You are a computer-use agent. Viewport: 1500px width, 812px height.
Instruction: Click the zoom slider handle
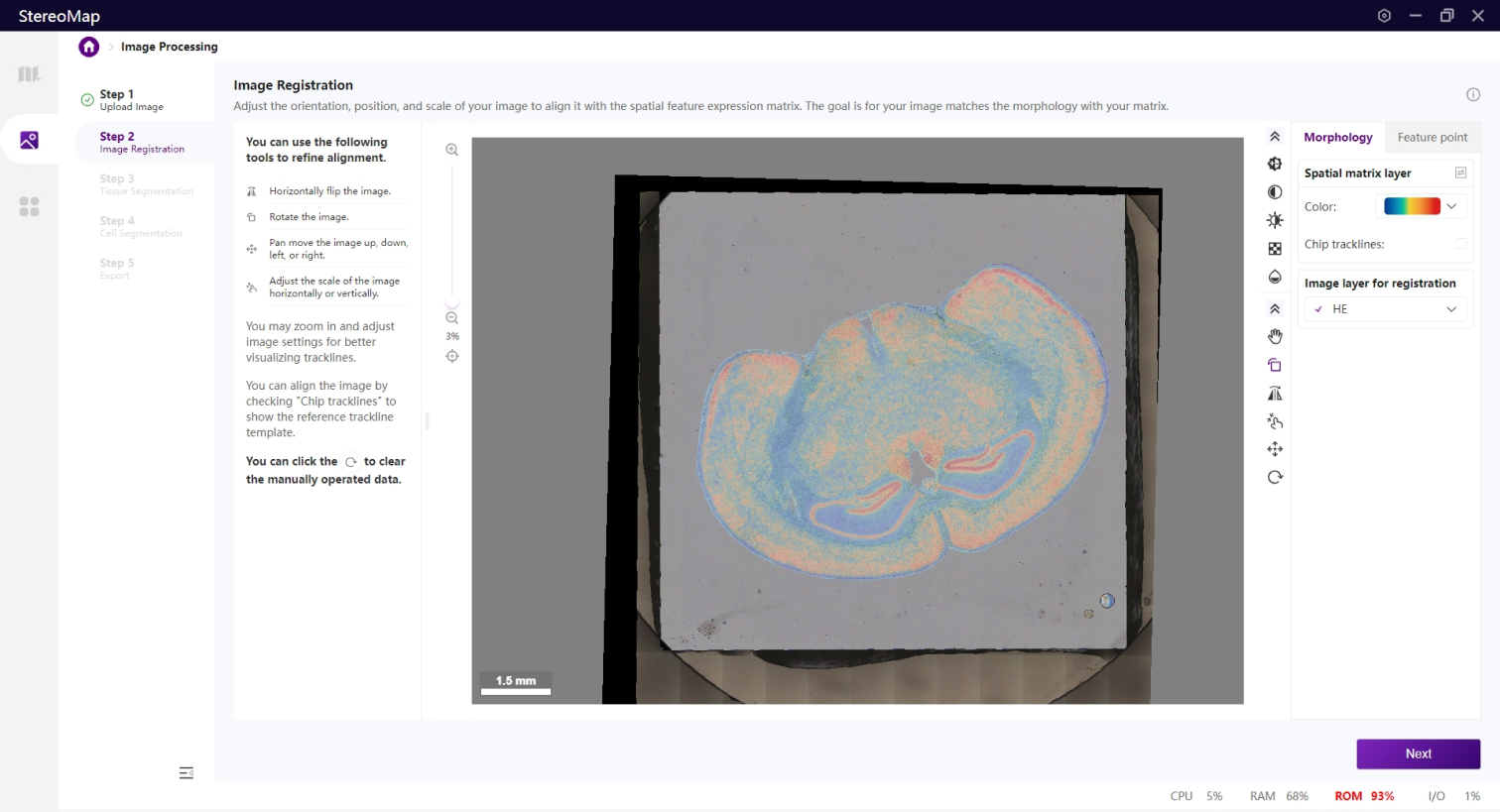[452, 302]
